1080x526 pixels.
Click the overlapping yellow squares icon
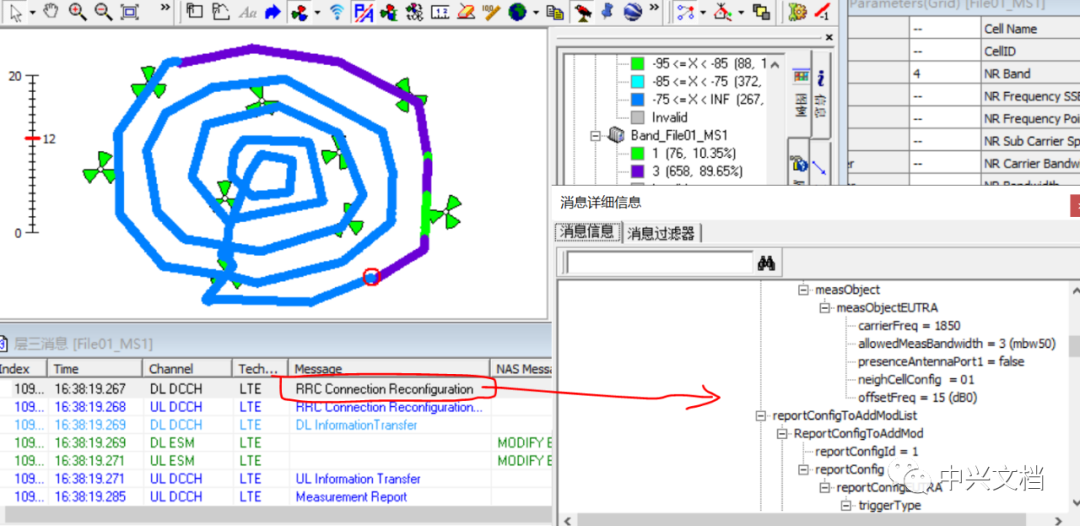click(761, 12)
